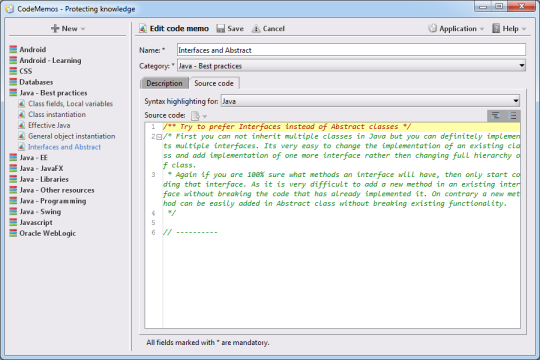Select the Android category
This screenshot has height=360, width=540.
point(32,49)
